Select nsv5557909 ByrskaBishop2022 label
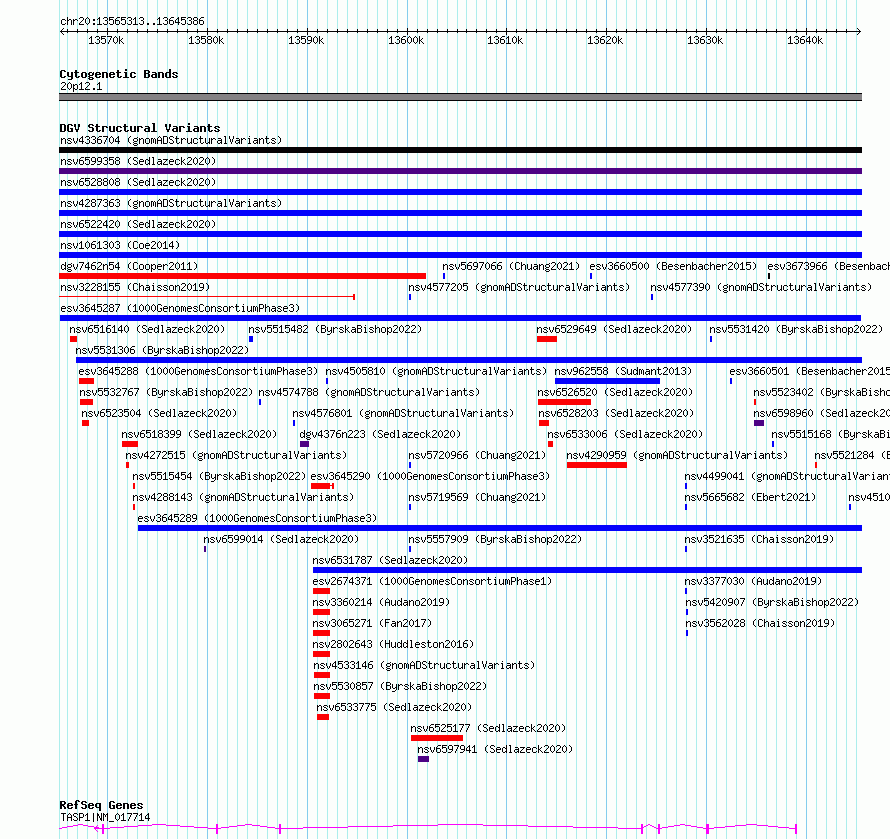 (495, 539)
